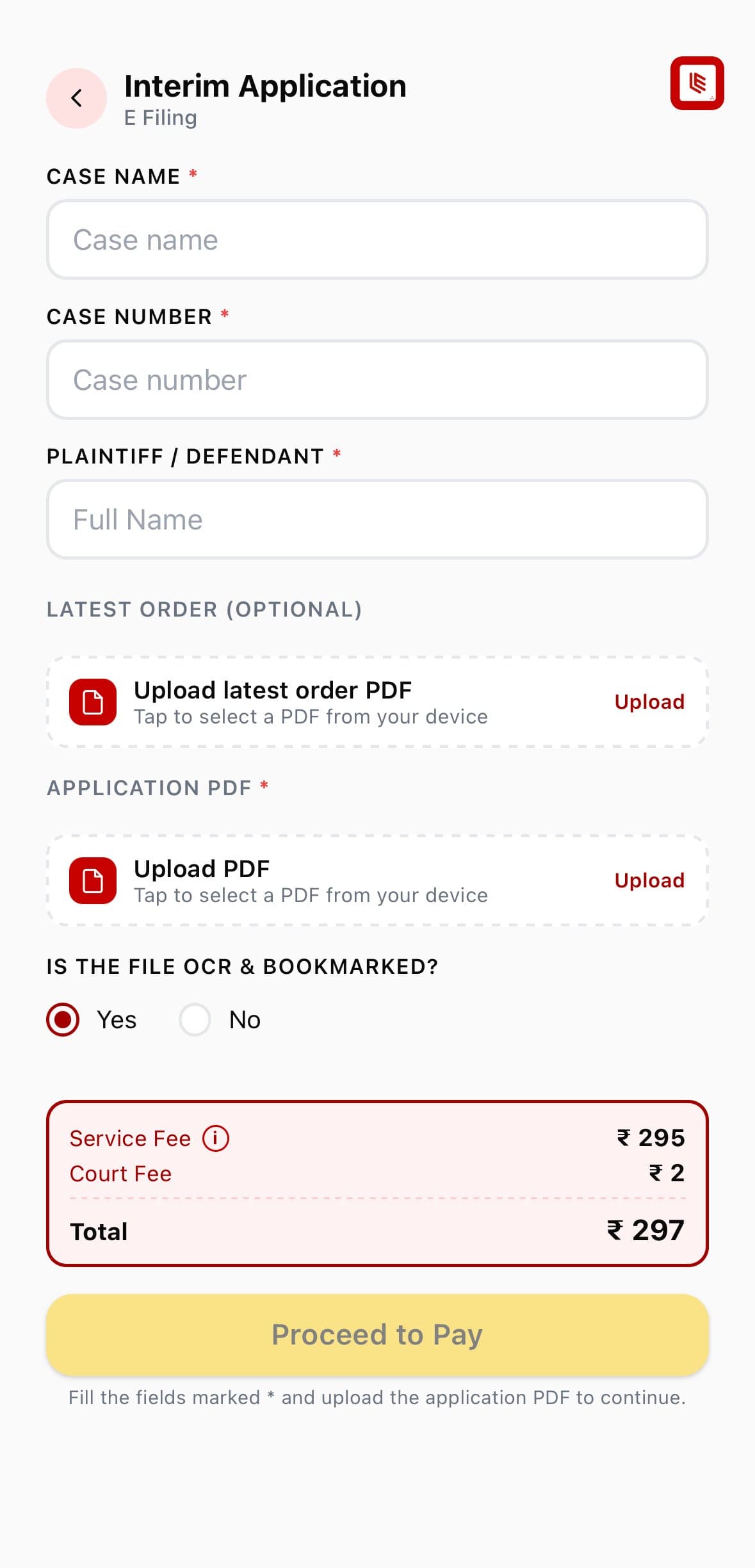Click Upload link for application PDF
Viewport: 755px width, 1568px height.
[x=649, y=880]
